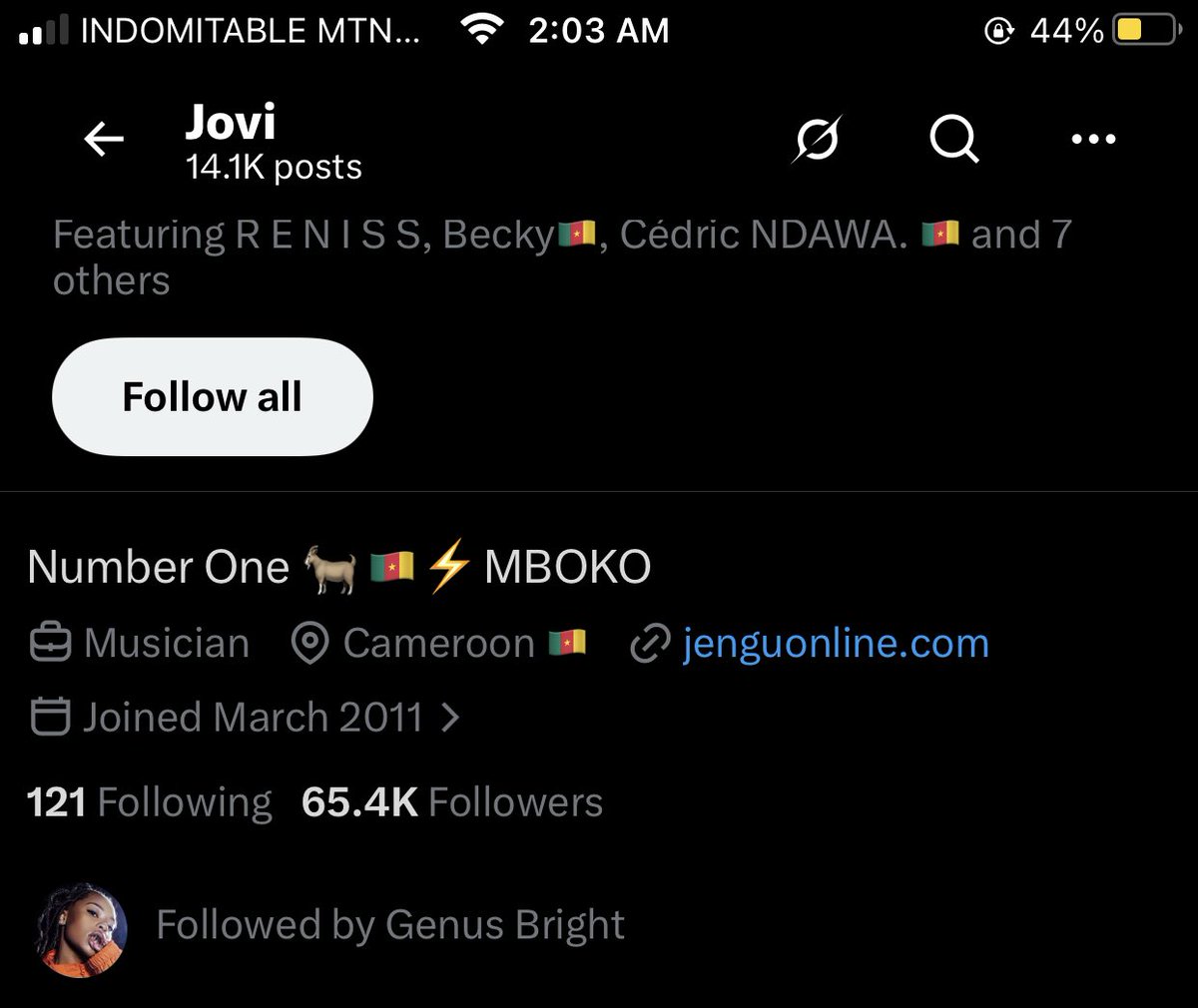1198x1008 pixels.
Task: Tap the briefcase Musician category icon
Action: [x=50, y=644]
